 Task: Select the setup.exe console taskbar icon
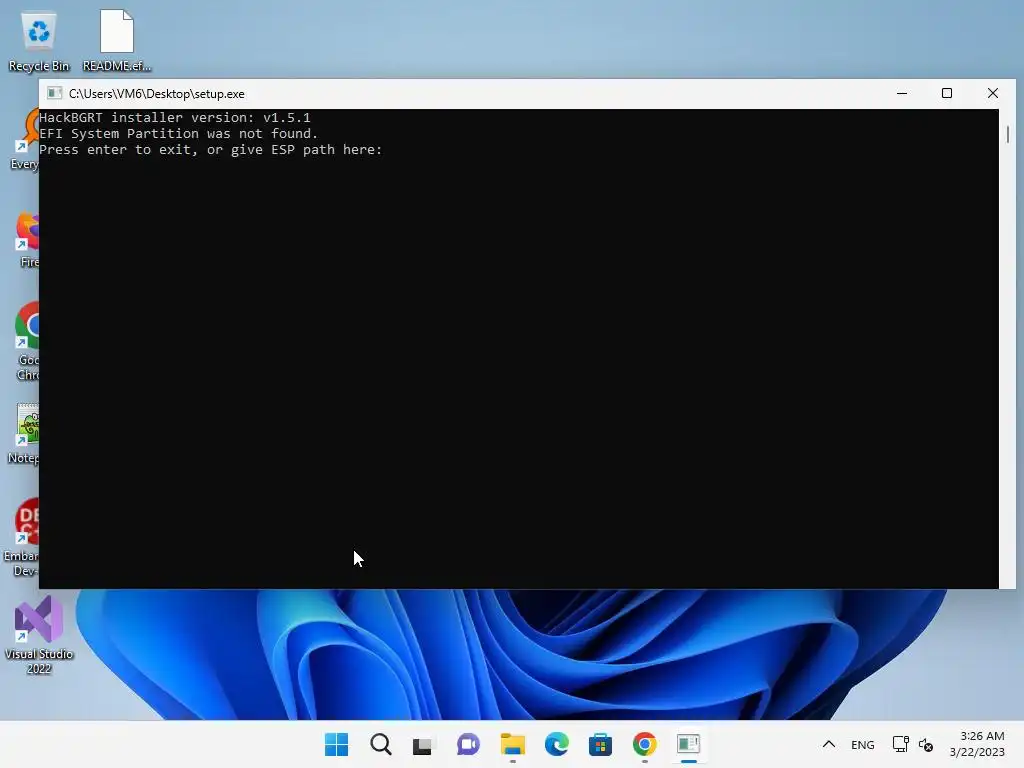point(688,744)
